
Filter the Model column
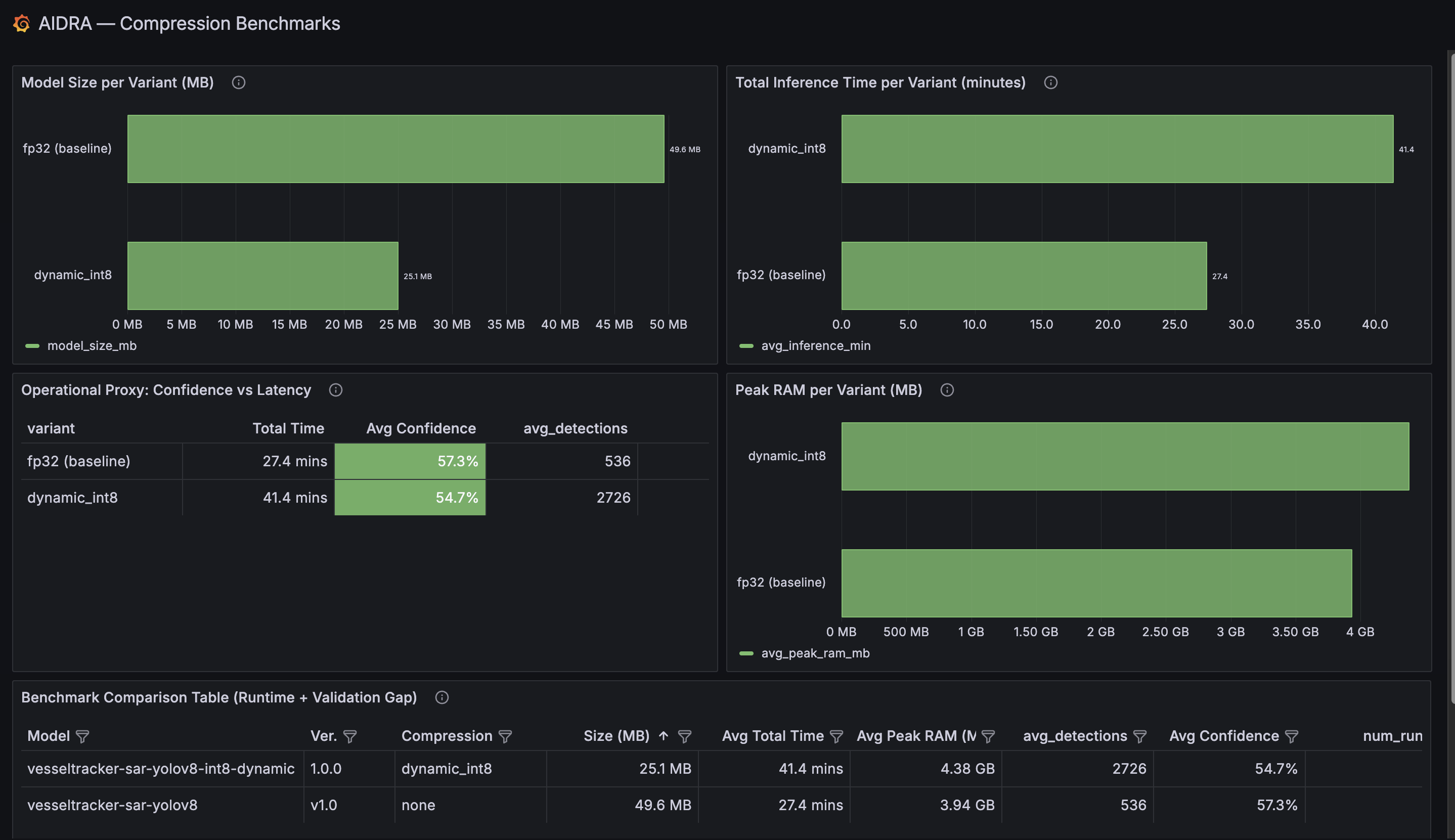[x=82, y=736]
